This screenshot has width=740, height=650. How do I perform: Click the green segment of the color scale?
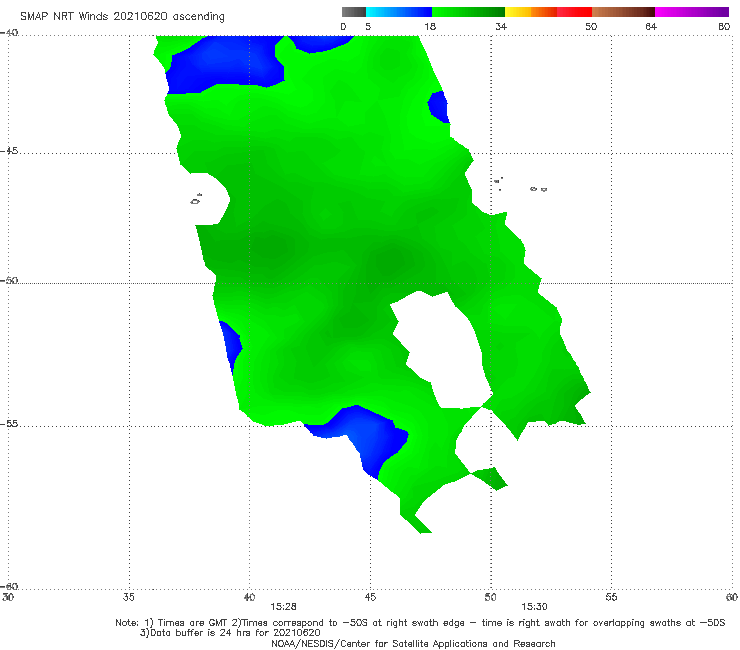[469, 12]
